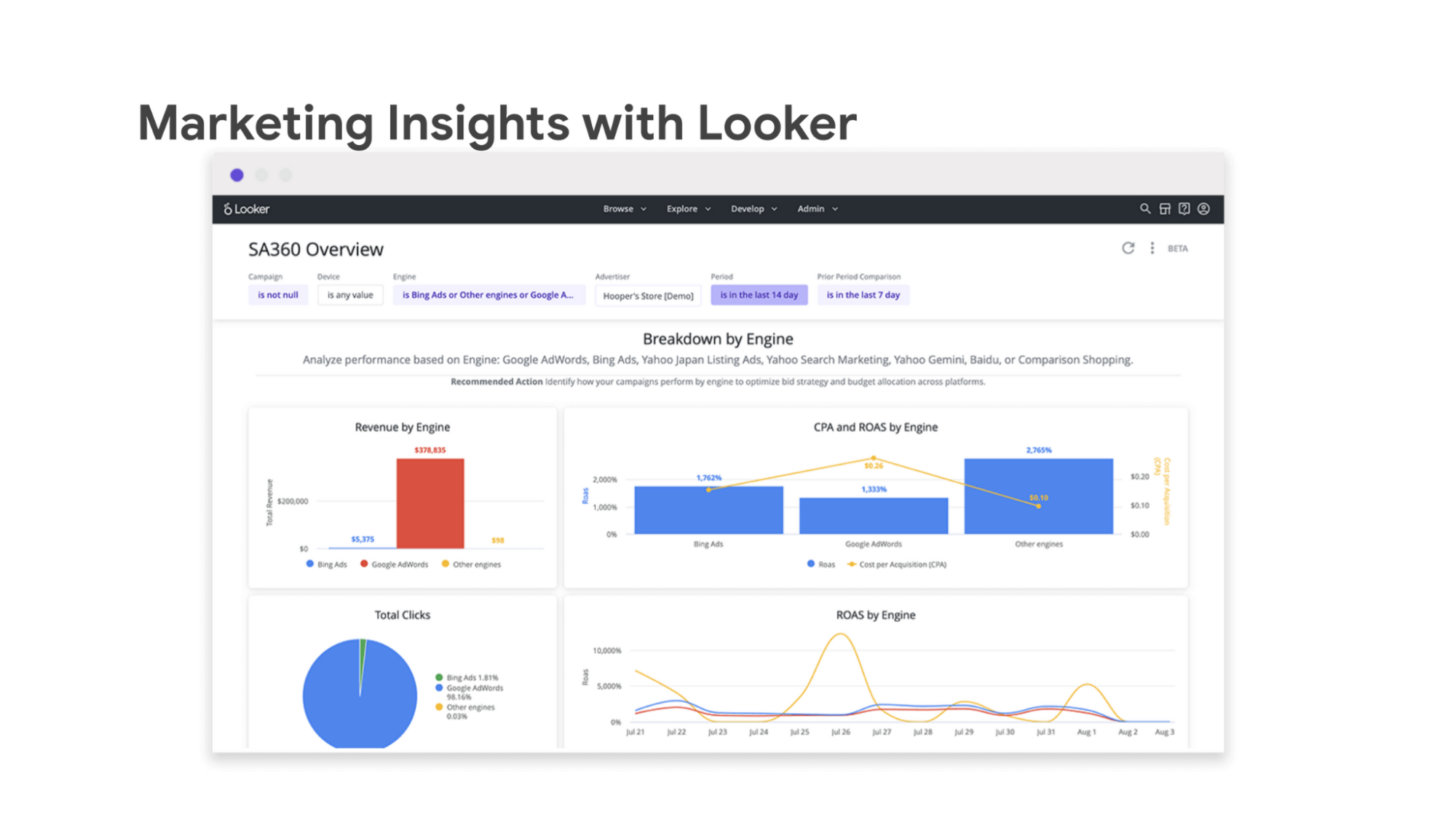The width and height of the screenshot is (1456, 820).
Task: Toggle the Prior Period Comparison last 7 days
Action: coord(863,294)
